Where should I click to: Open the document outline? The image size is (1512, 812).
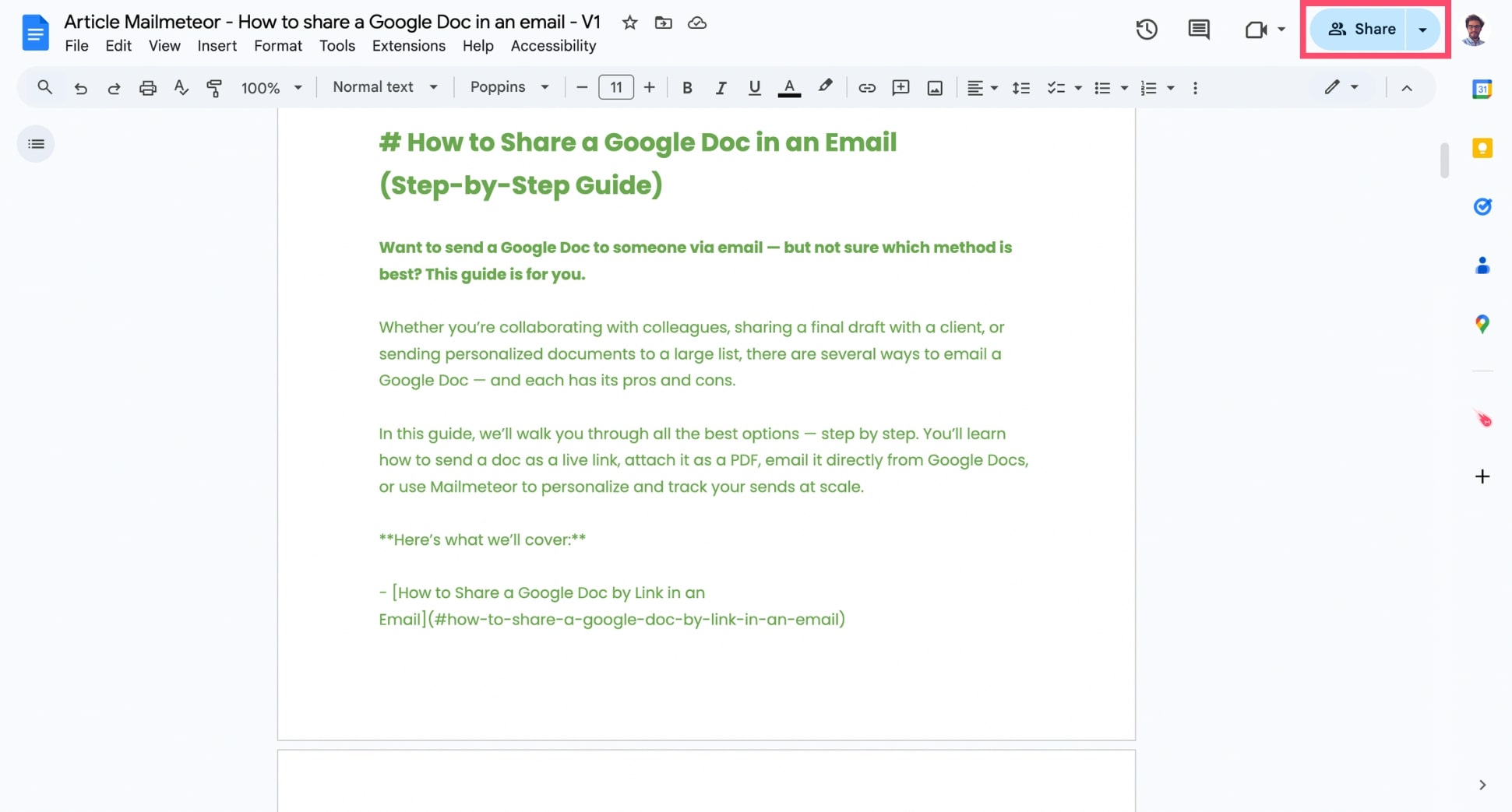(x=36, y=143)
